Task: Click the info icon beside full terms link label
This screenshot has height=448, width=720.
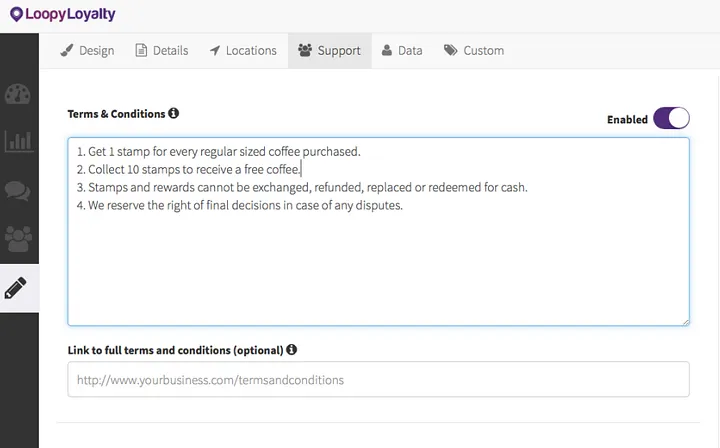Action: [292, 350]
